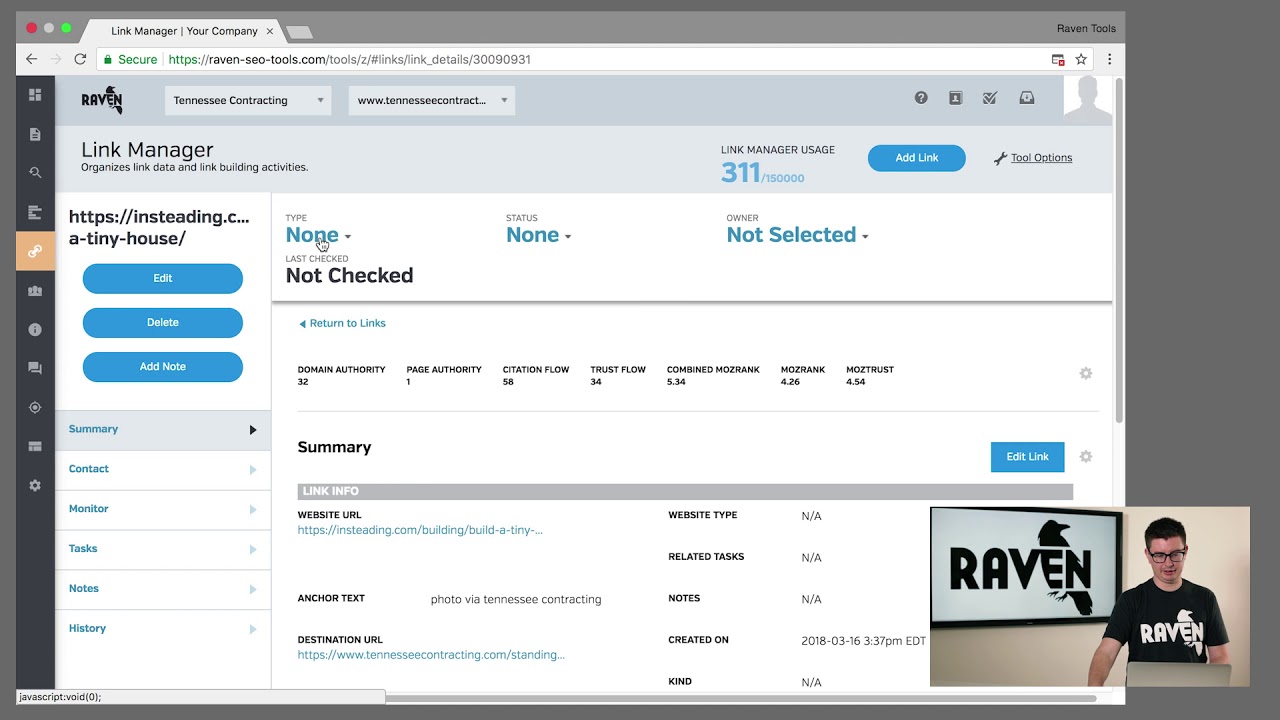Open the sidebar settings gear icon

[35, 485]
